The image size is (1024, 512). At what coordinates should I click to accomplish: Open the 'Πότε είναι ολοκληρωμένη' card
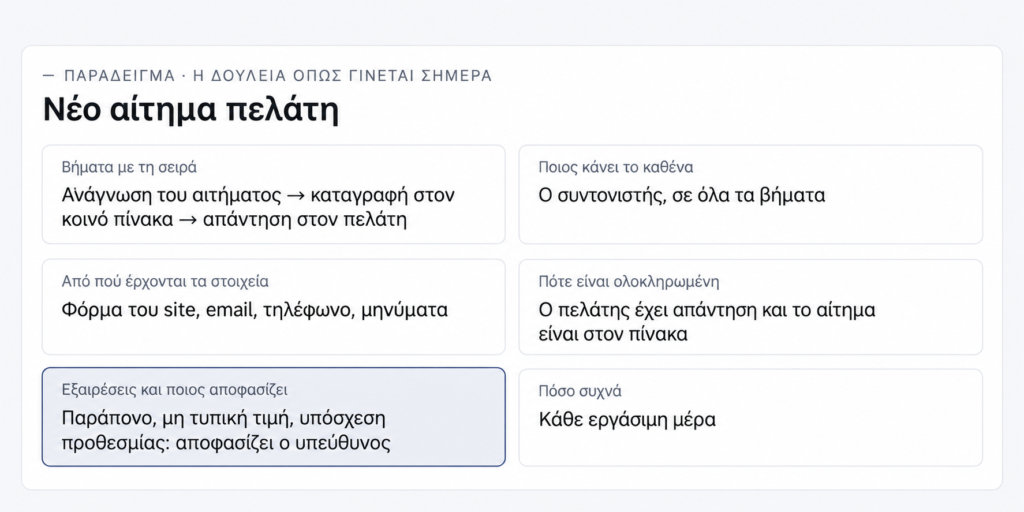[x=750, y=307]
